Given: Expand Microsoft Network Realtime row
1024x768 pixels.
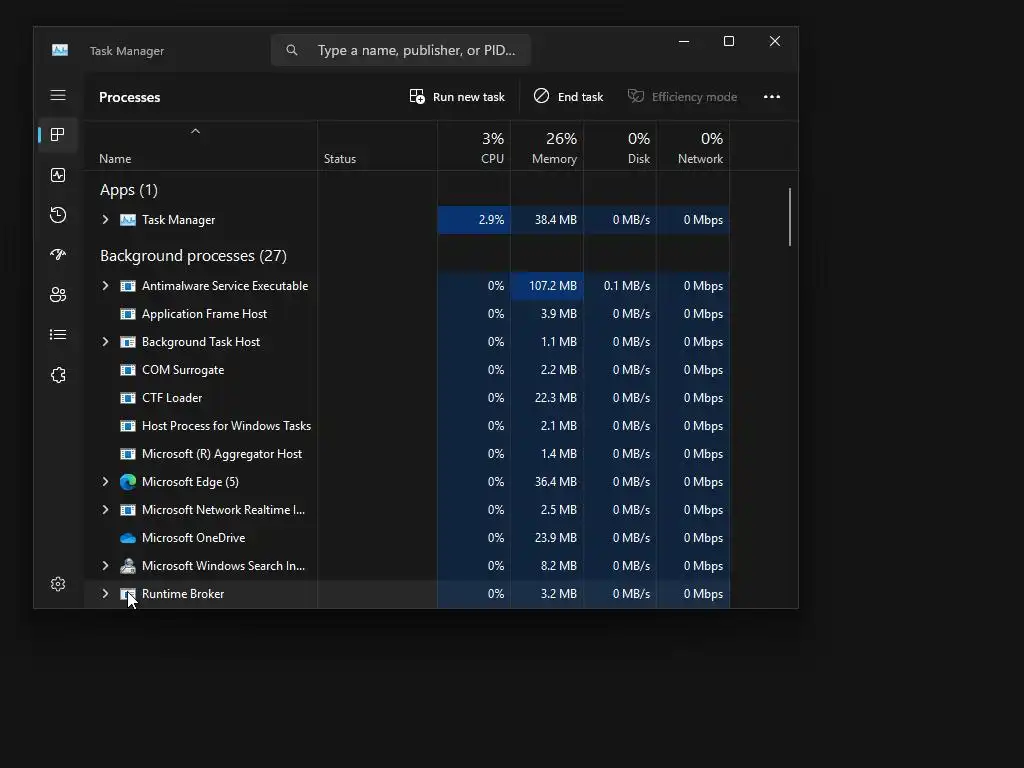Looking at the screenshot, I should [105, 509].
